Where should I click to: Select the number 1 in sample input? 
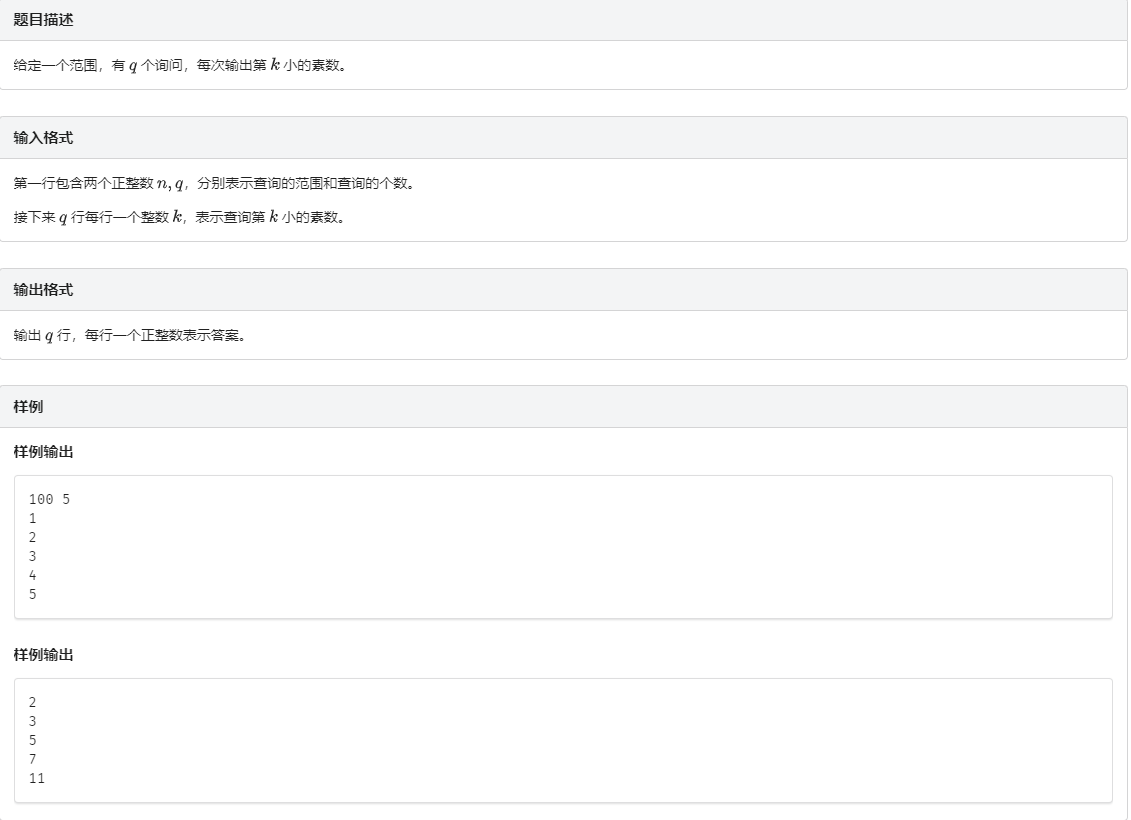pyautogui.click(x=31, y=518)
